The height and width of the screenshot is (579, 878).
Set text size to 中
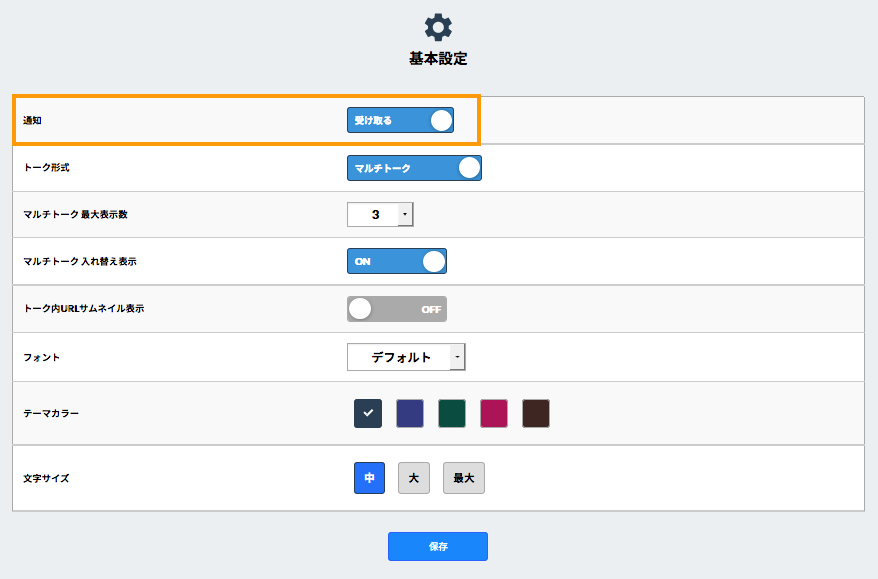click(369, 478)
